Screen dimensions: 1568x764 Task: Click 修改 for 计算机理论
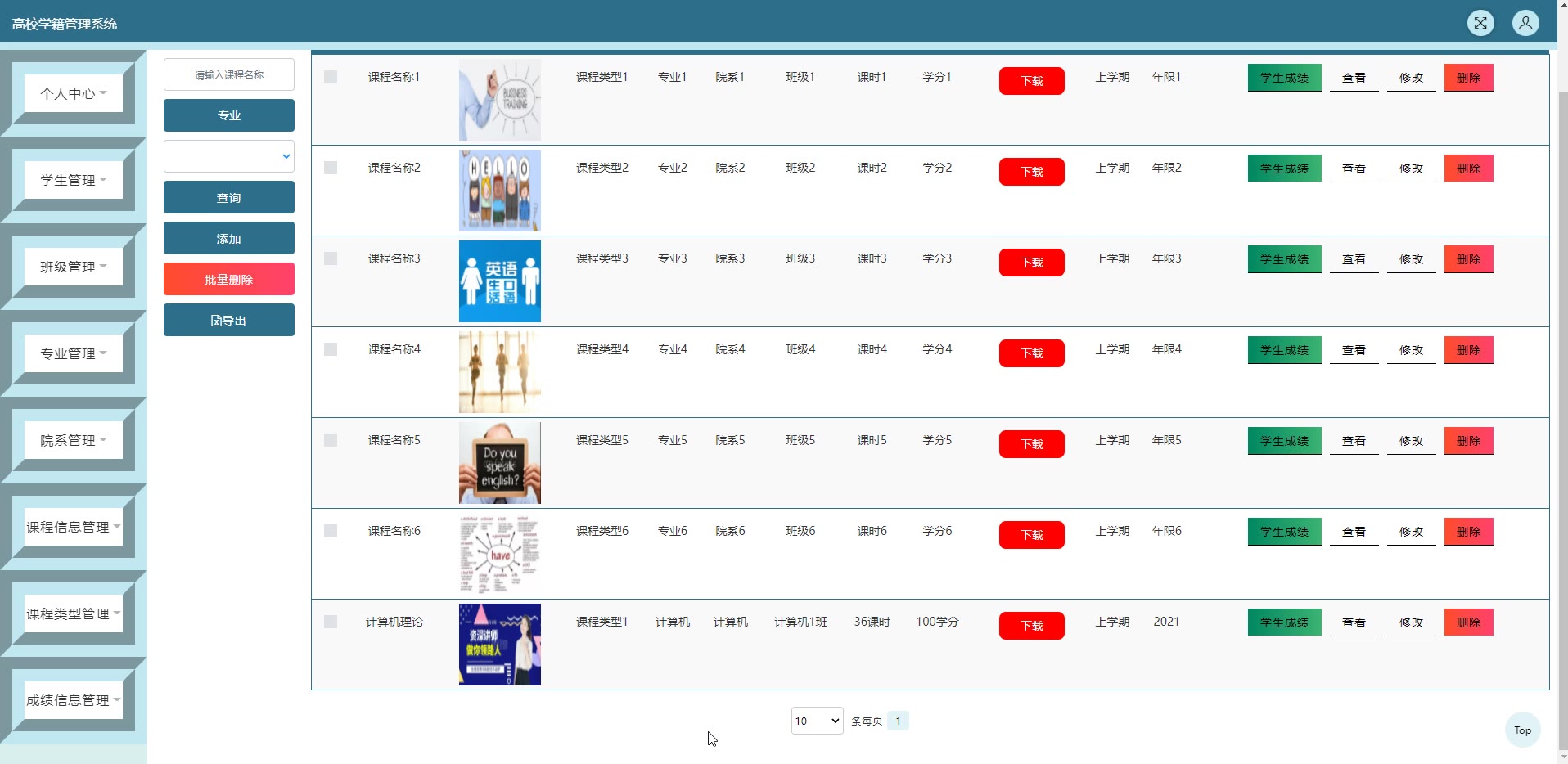pos(1412,622)
